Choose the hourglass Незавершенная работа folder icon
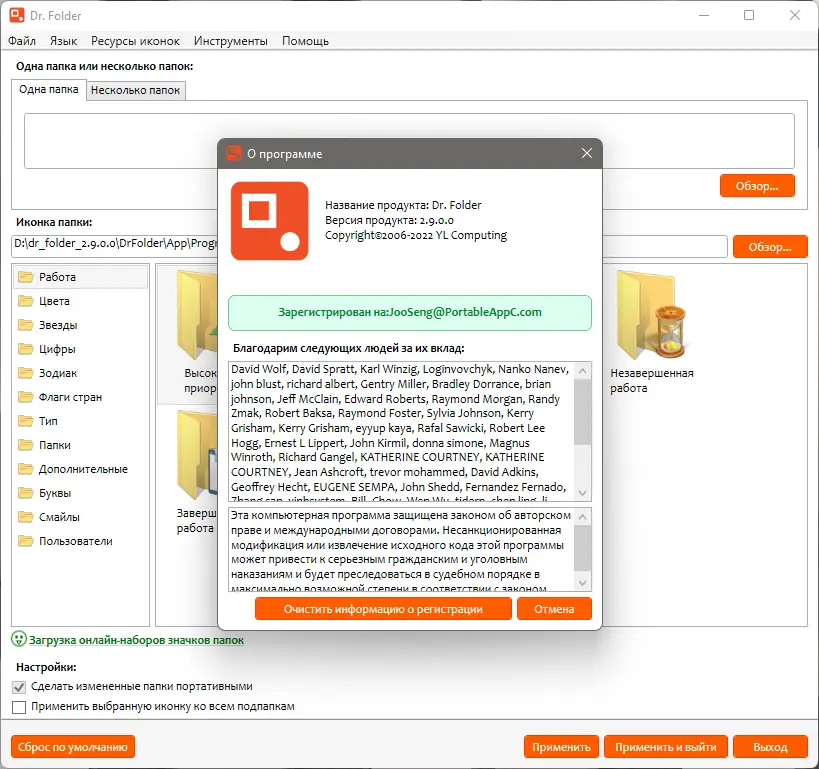This screenshot has height=769, width=819. coord(650,315)
